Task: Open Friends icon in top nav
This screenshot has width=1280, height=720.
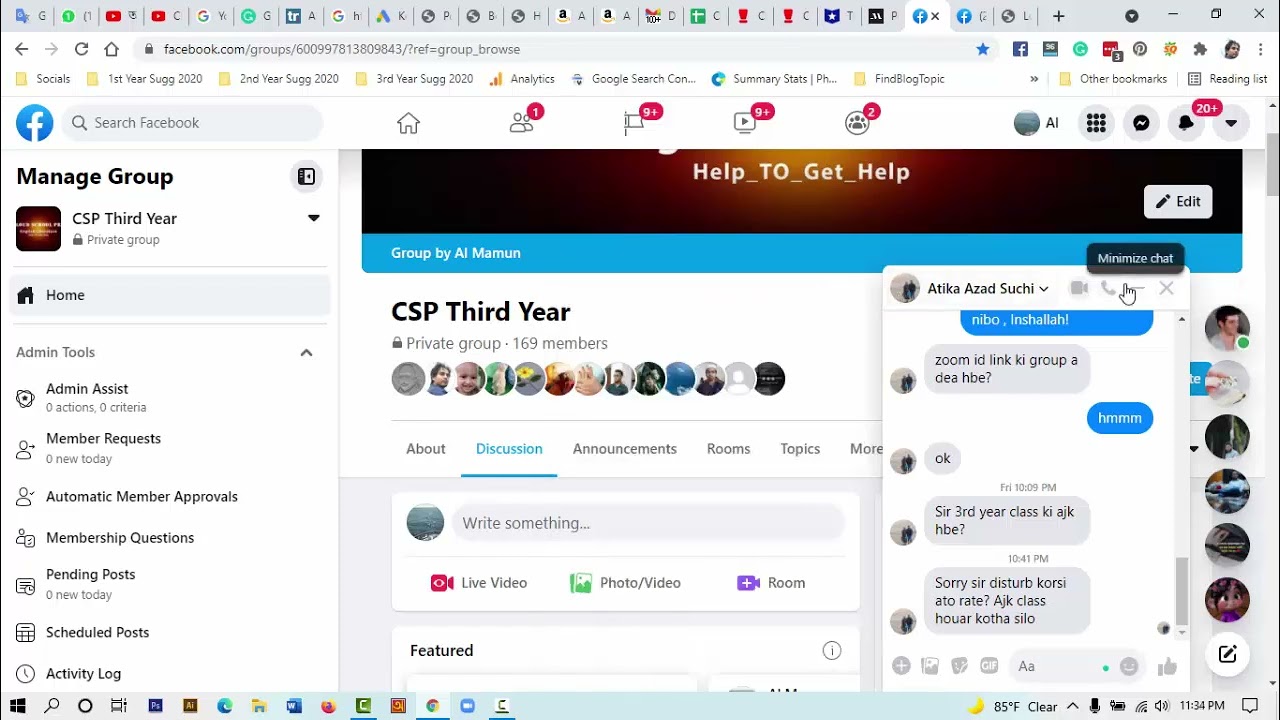Action: coord(521,123)
